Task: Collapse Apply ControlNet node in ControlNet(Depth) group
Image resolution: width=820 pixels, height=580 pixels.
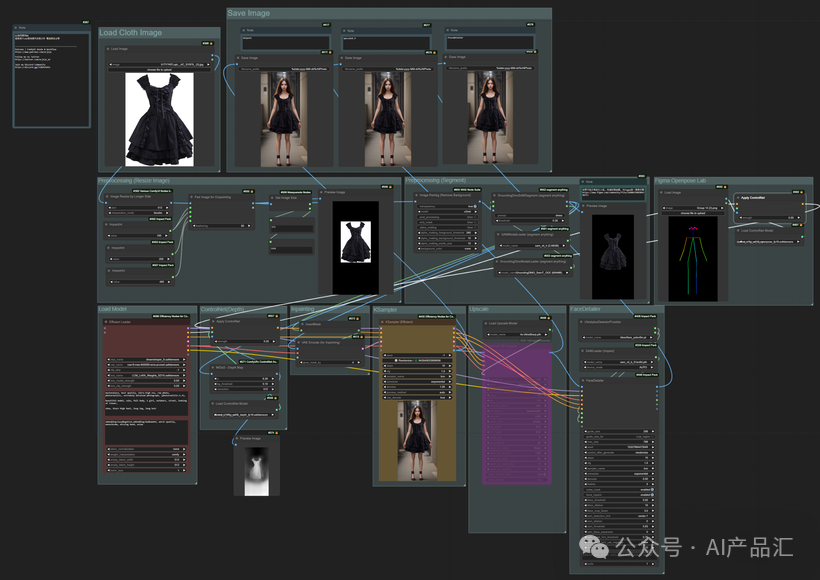Action: click(x=213, y=321)
